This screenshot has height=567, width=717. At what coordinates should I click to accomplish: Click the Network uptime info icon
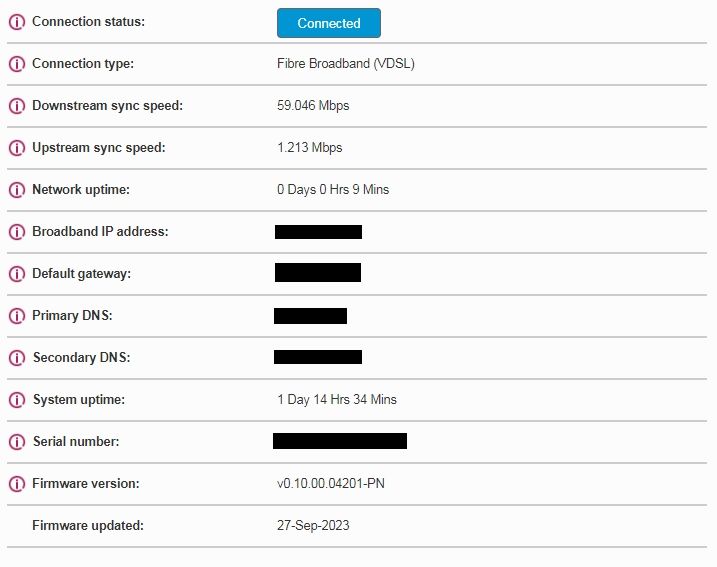click(x=16, y=190)
